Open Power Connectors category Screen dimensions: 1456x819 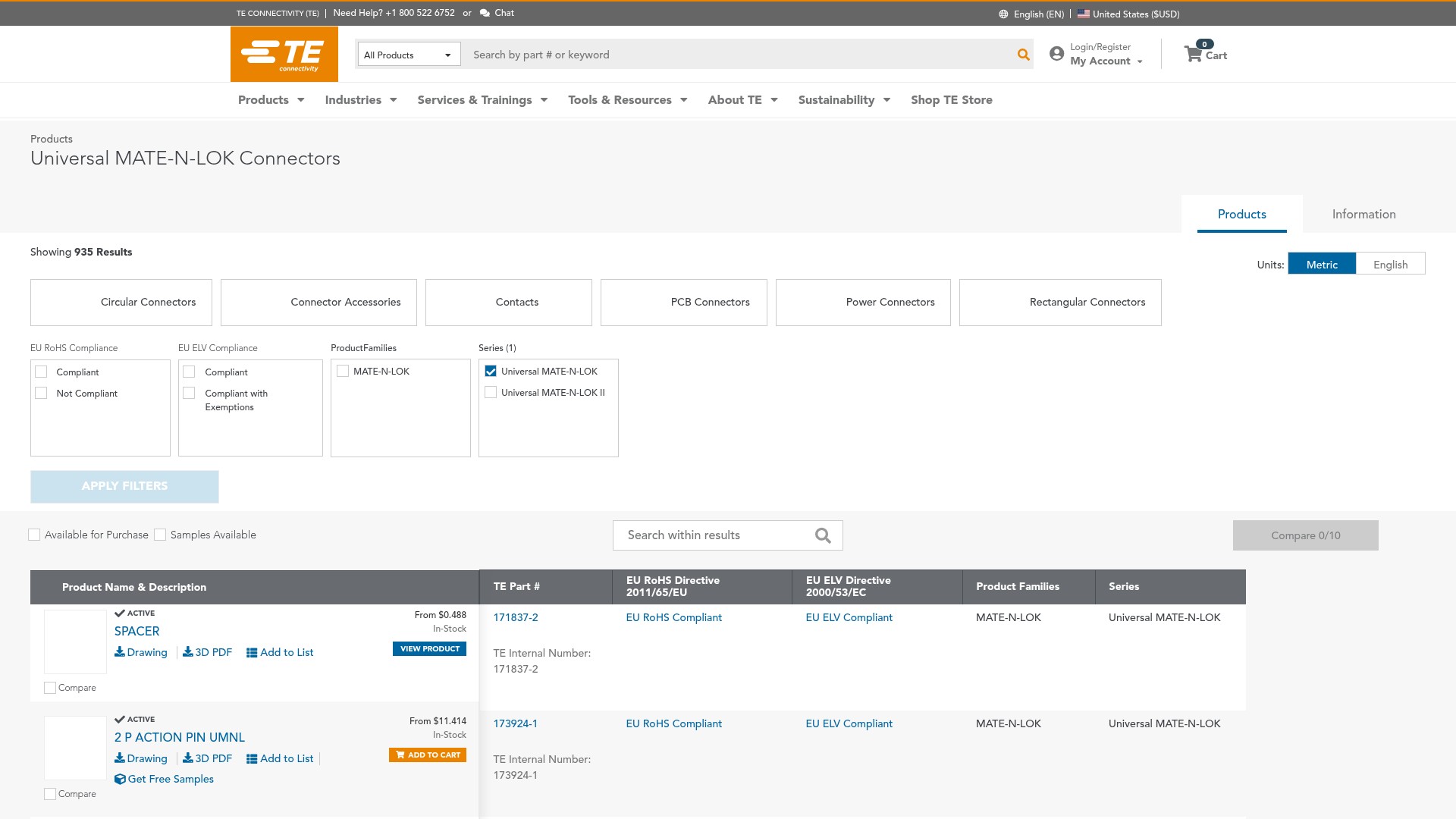point(863,303)
